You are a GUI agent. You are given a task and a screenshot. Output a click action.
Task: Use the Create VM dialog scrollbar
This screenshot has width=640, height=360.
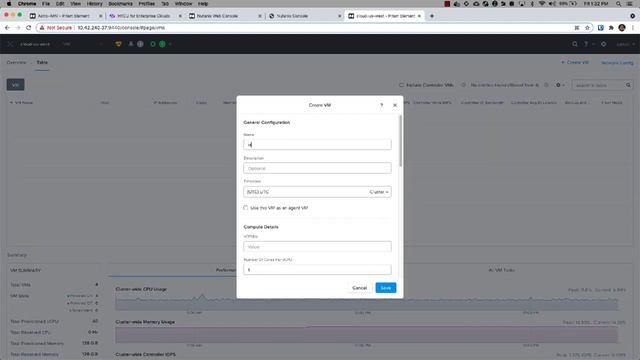tap(401, 141)
